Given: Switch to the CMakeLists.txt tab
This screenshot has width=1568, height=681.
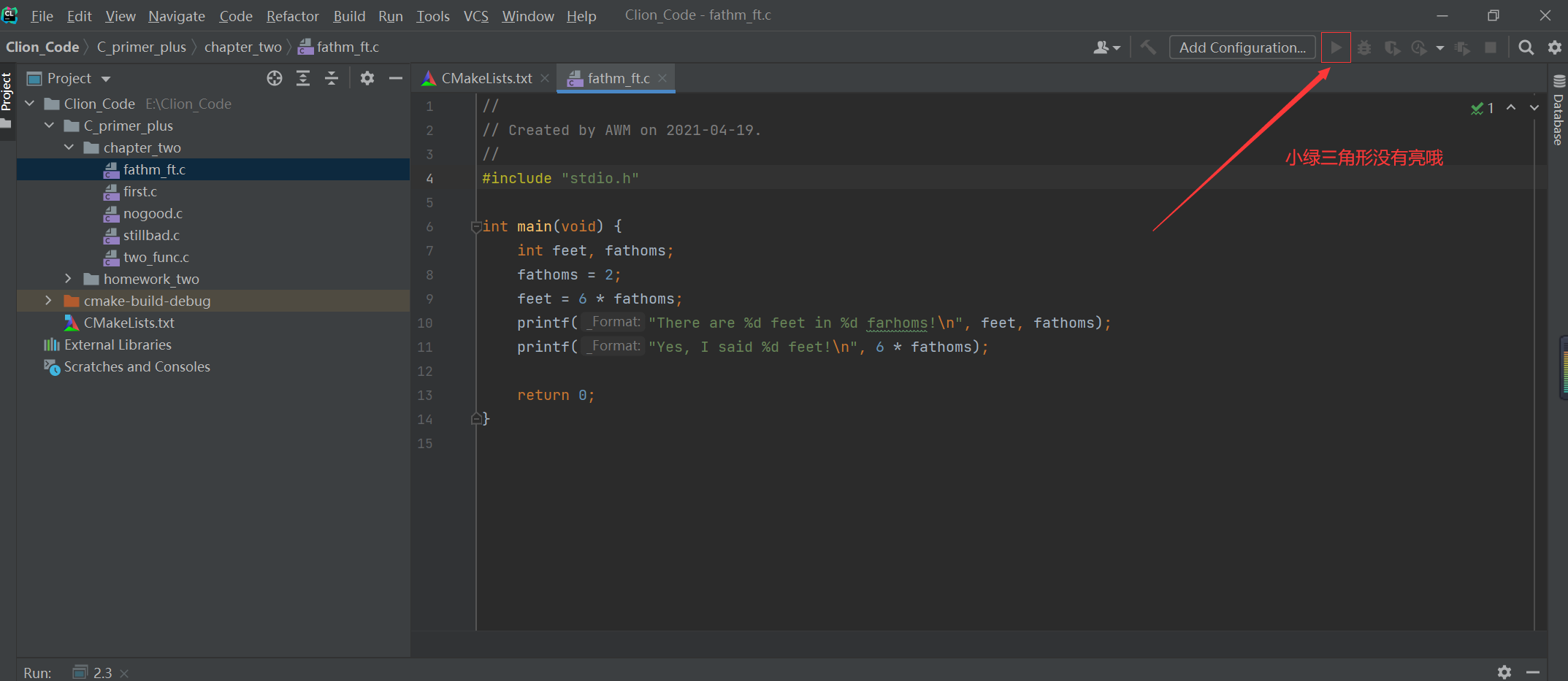Looking at the screenshot, I should point(486,78).
